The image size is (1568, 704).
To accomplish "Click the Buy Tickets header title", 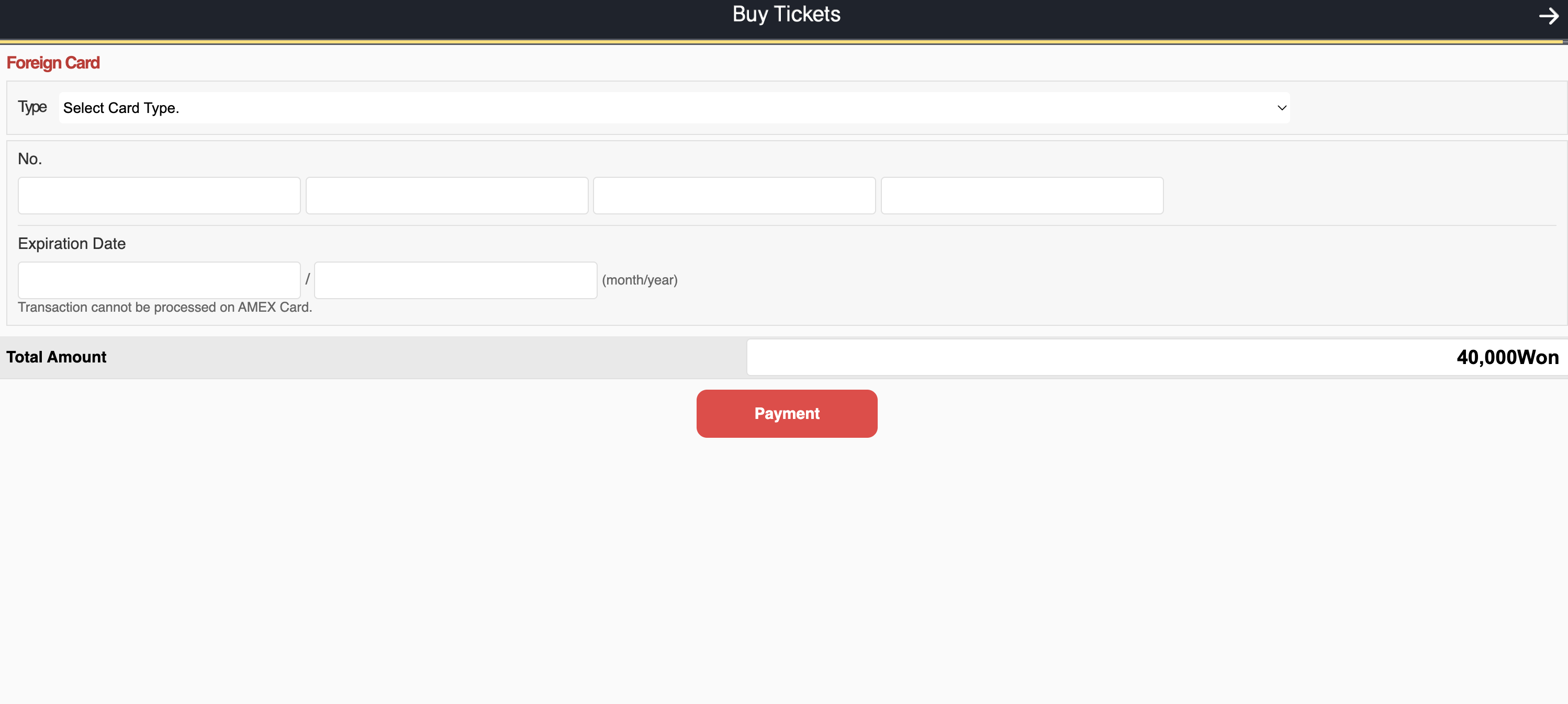I will (786, 14).
